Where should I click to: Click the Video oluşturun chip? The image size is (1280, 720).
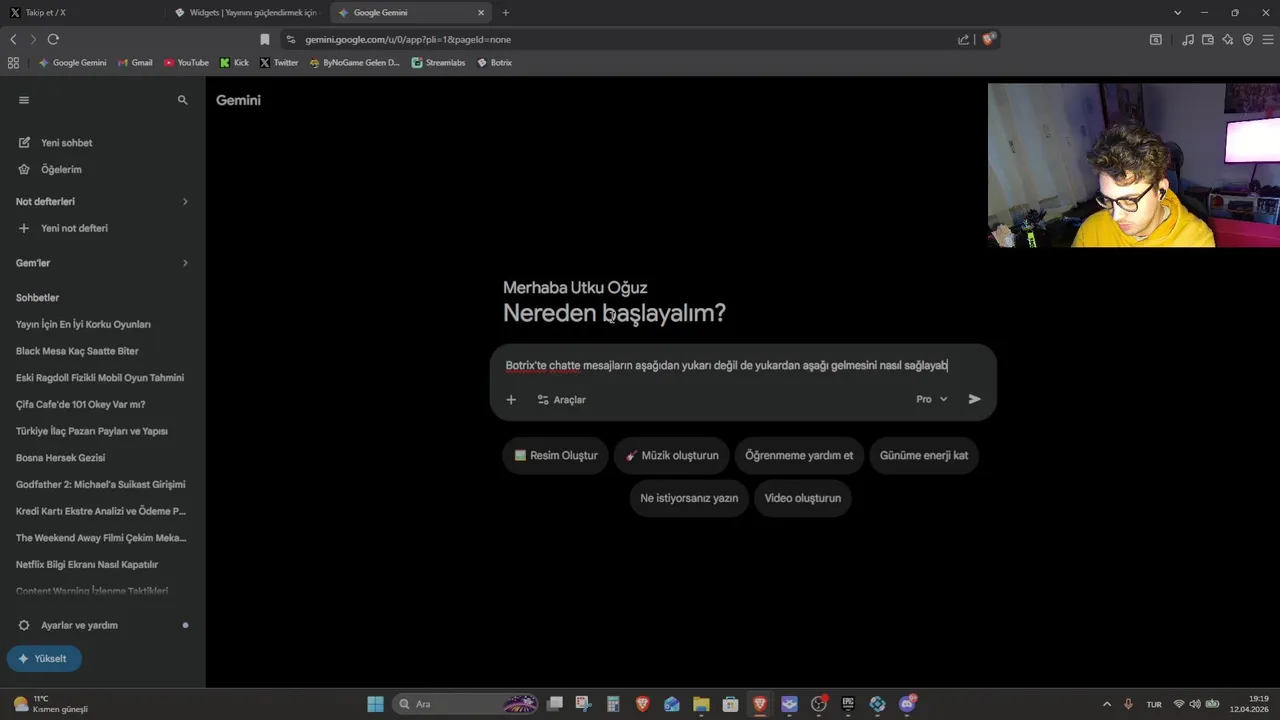(803, 498)
